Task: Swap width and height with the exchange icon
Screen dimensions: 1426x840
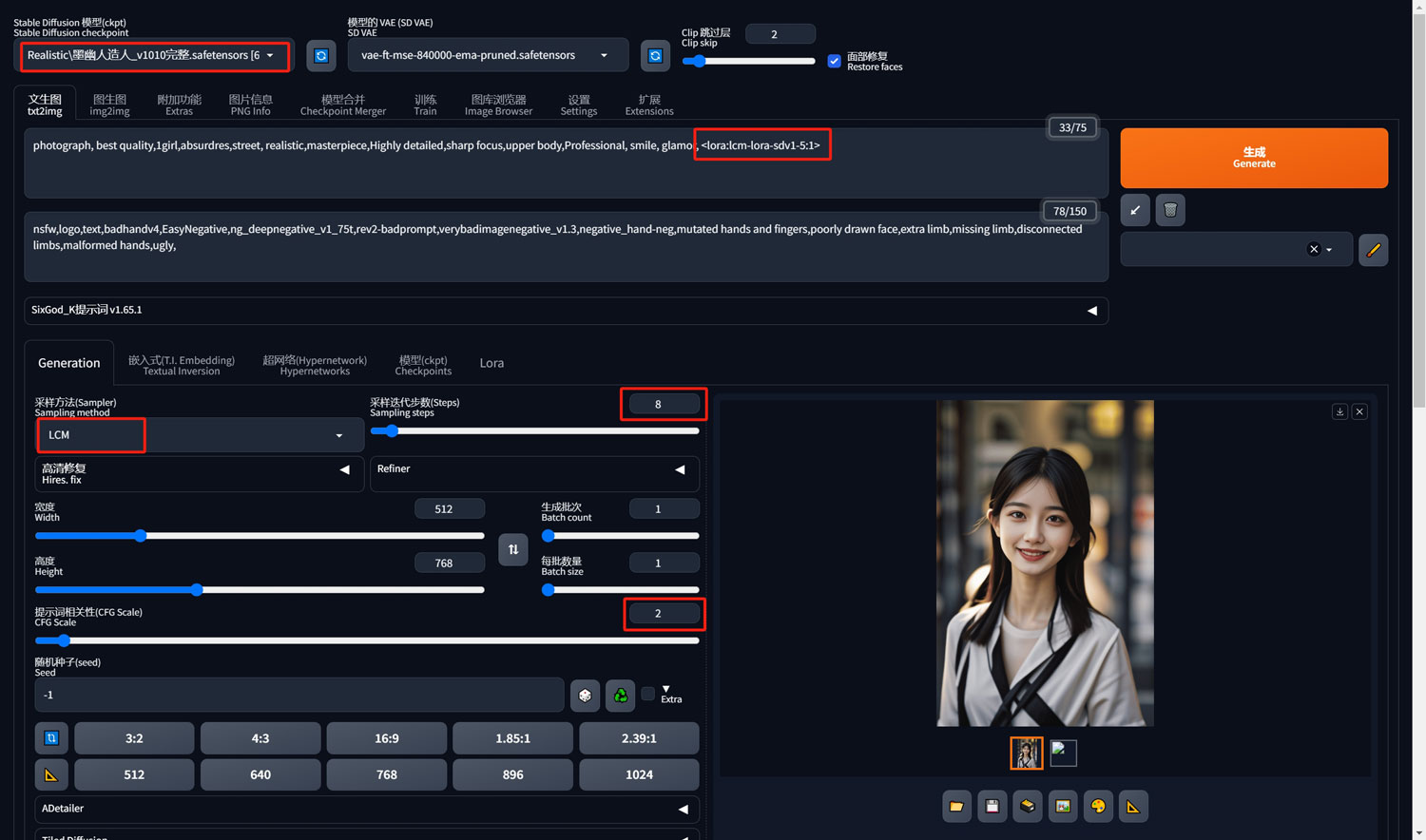Action: click(x=512, y=549)
